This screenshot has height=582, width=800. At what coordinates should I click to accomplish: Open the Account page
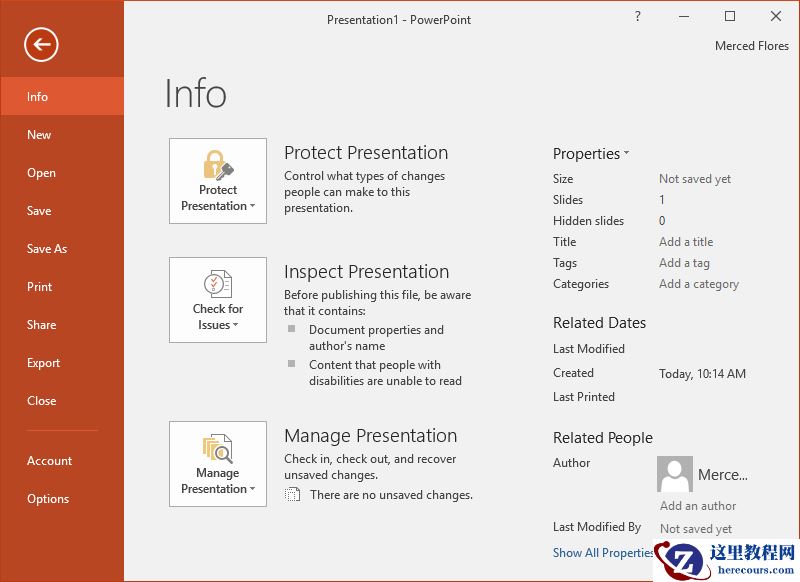(62, 461)
